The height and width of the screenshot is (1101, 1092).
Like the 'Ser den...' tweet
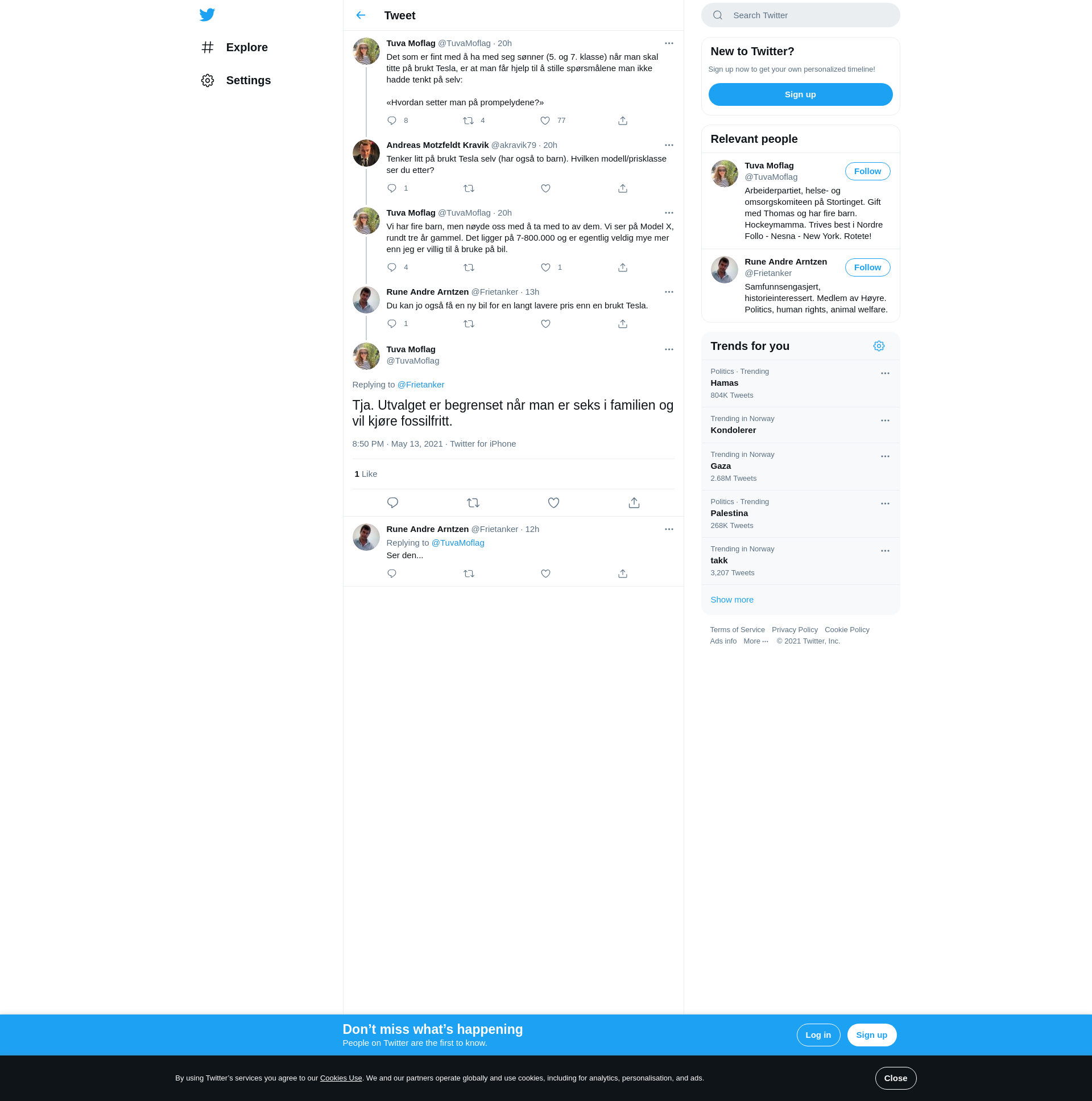click(545, 574)
